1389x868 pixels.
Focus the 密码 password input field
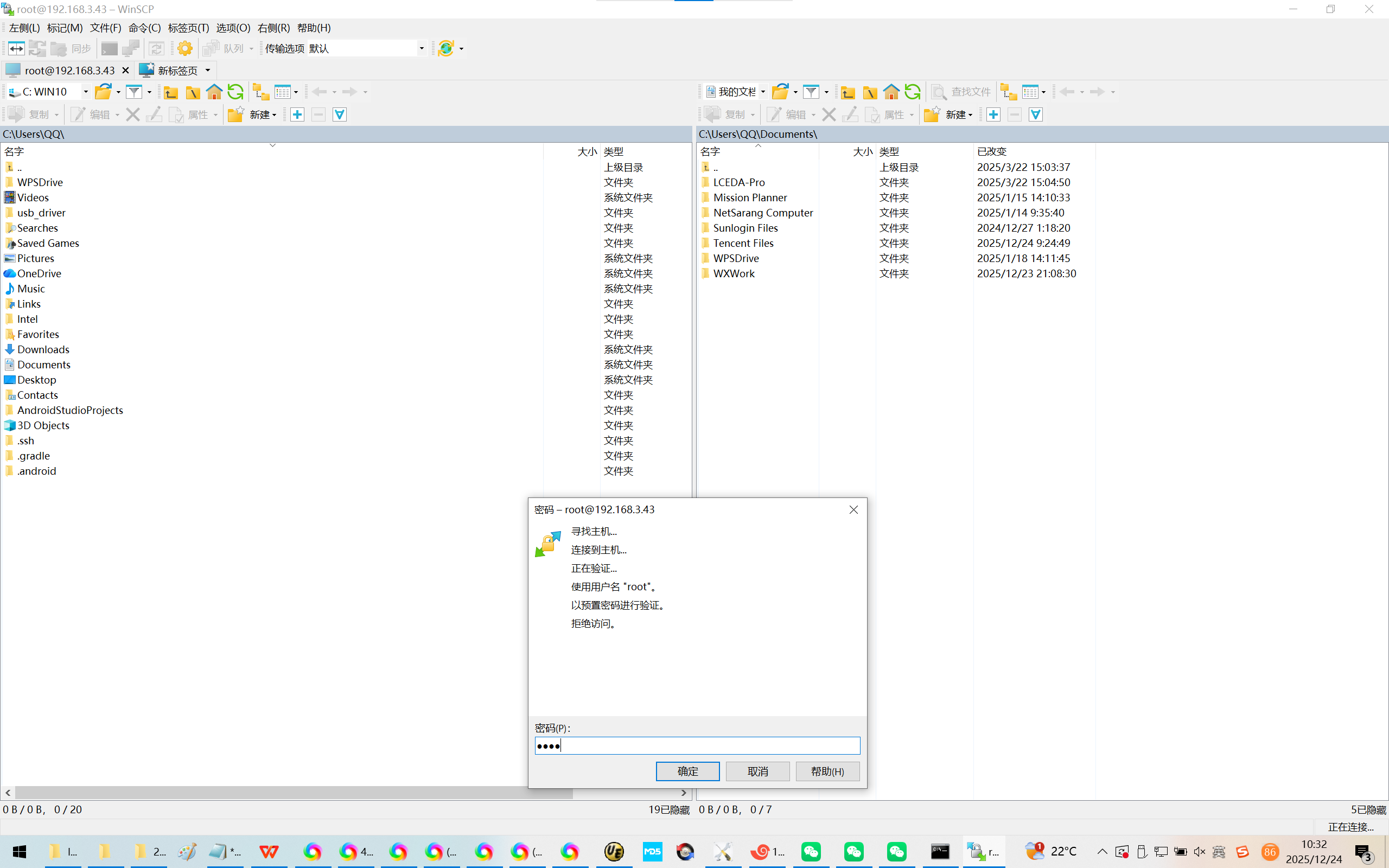697,745
